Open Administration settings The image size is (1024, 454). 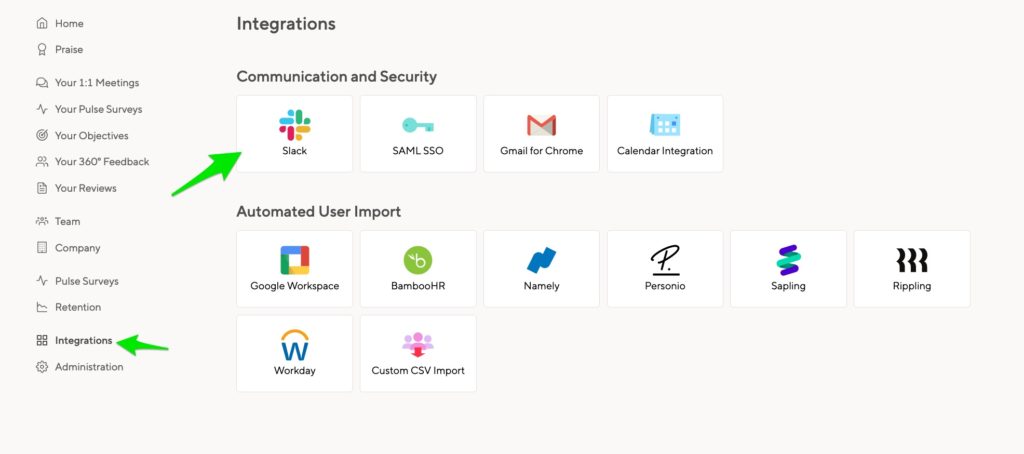click(x=89, y=367)
